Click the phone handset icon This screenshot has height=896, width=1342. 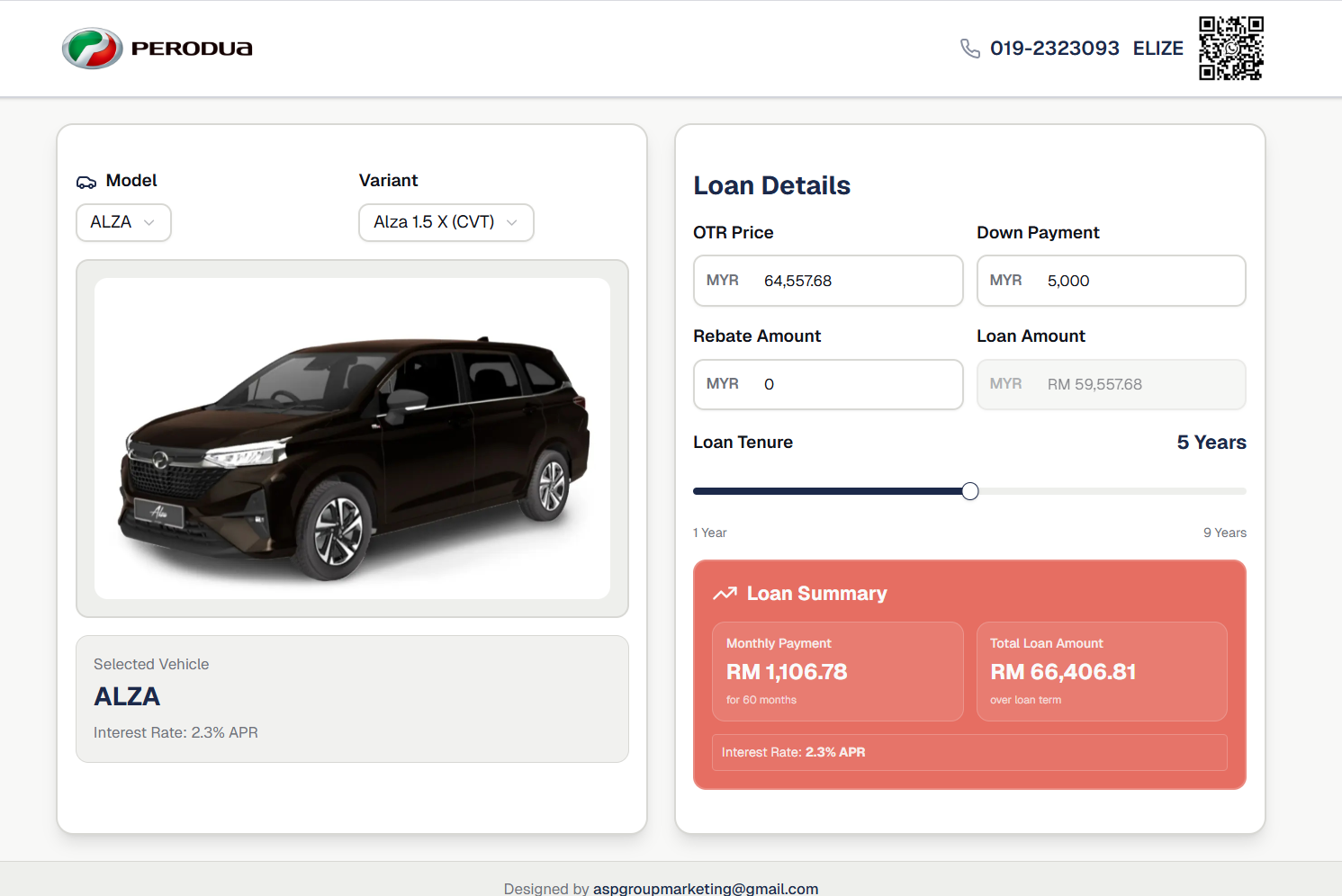pyautogui.click(x=970, y=49)
